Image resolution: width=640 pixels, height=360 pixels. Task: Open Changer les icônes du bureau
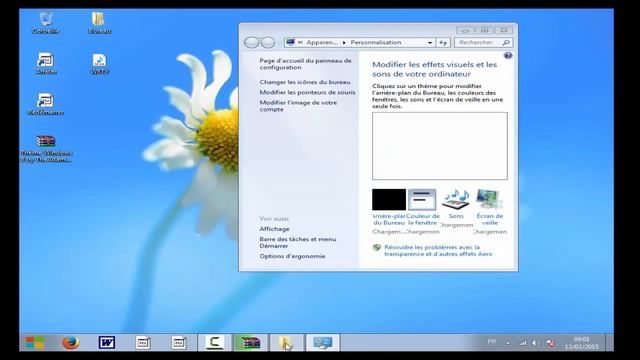pos(305,82)
